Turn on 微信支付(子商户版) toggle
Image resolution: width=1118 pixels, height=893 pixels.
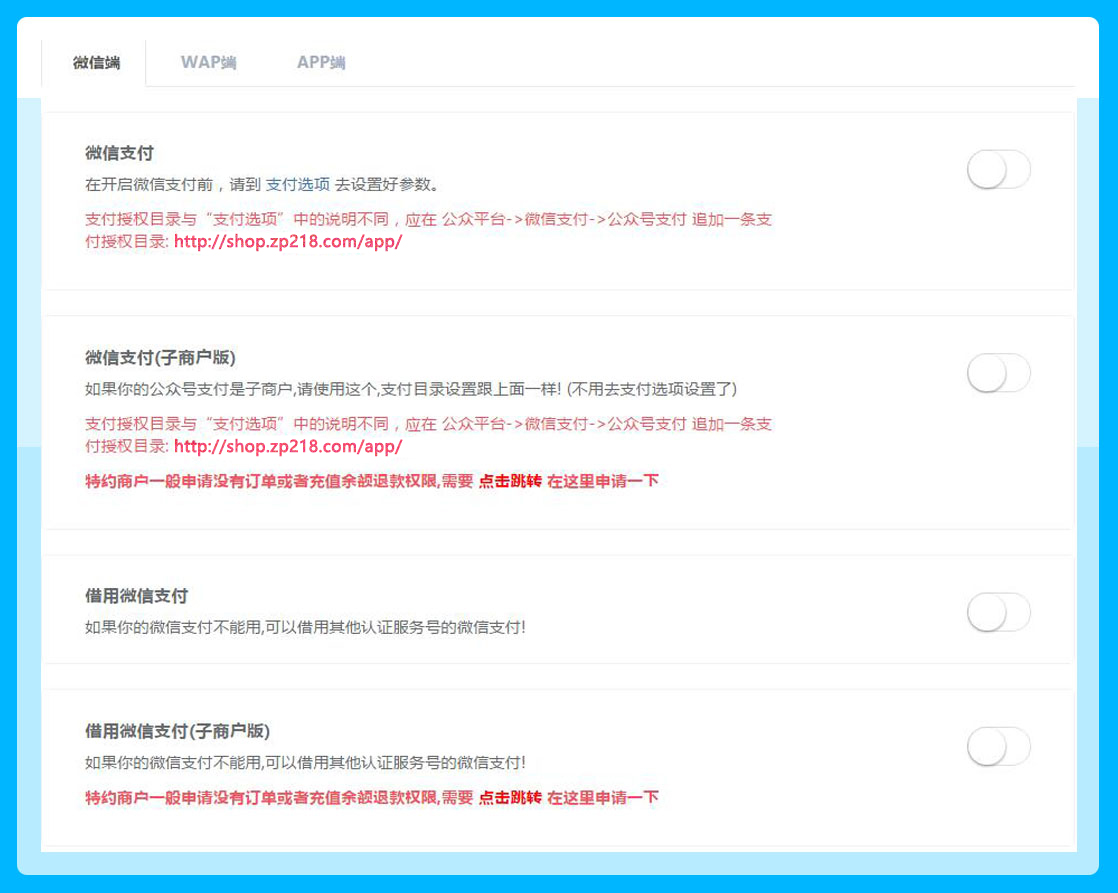998,373
